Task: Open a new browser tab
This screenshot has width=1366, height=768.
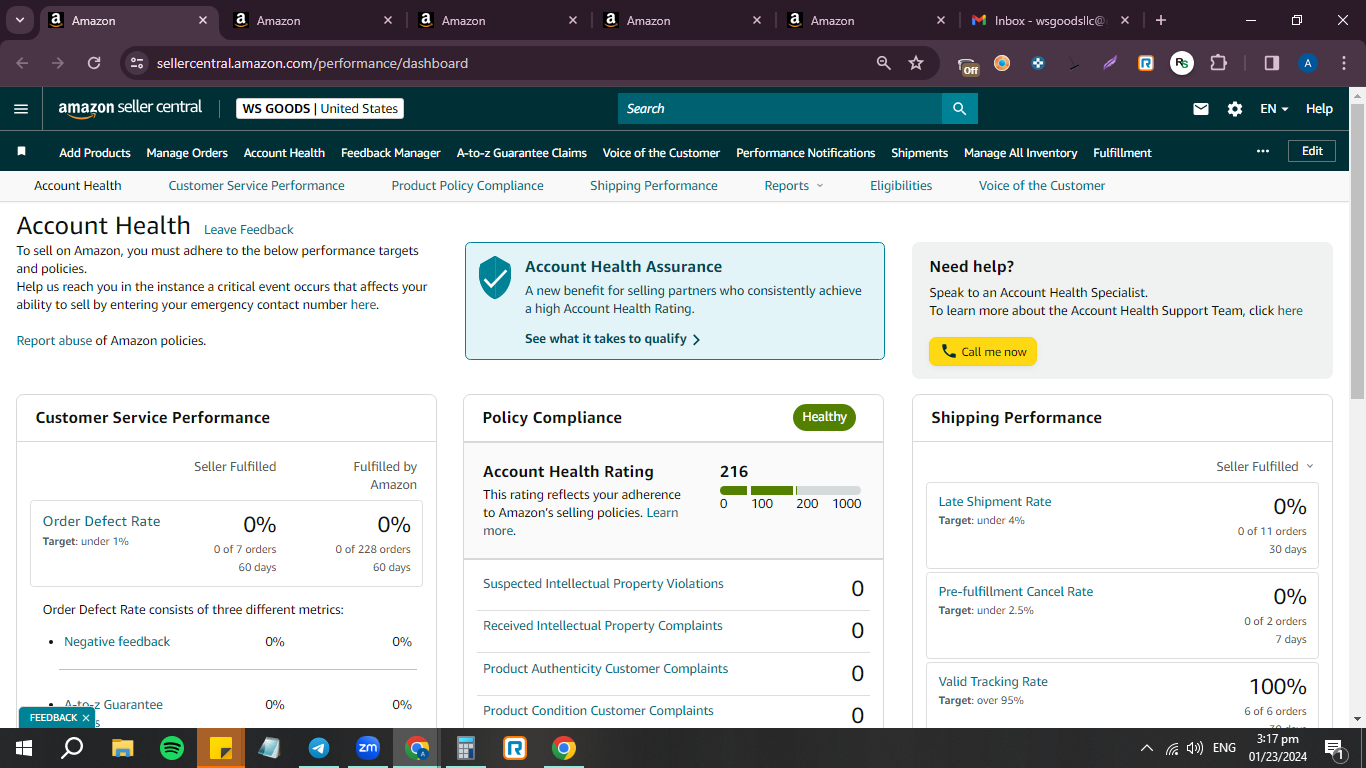Action: 1160,20
